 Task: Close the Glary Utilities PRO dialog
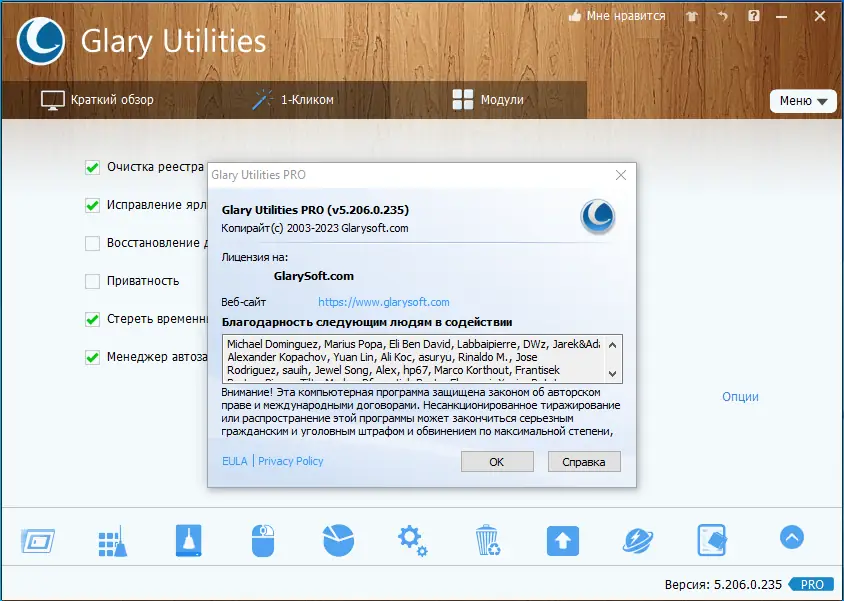(x=621, y=175)
